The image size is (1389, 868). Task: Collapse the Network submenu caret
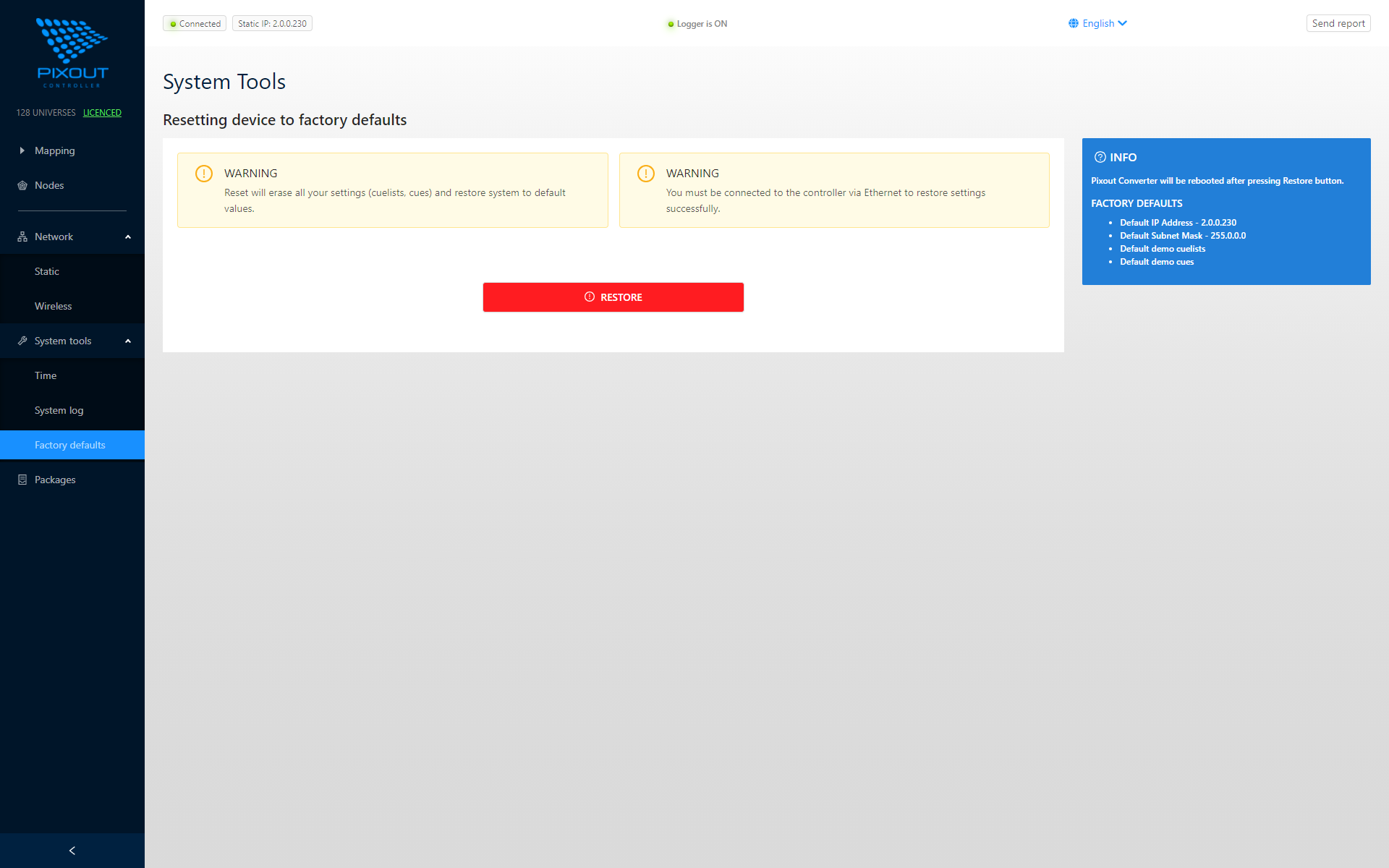click(128, 237)
